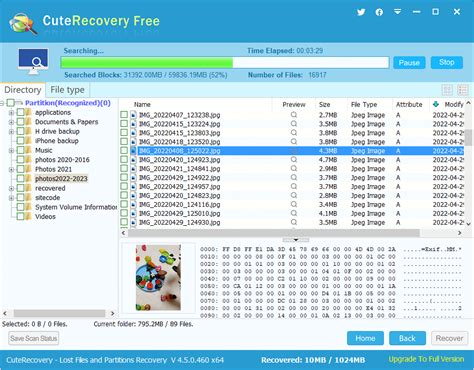Select the photos 2020-2016 folder
This screenshot has height=370, width=474.
click(x=62, y=160)
